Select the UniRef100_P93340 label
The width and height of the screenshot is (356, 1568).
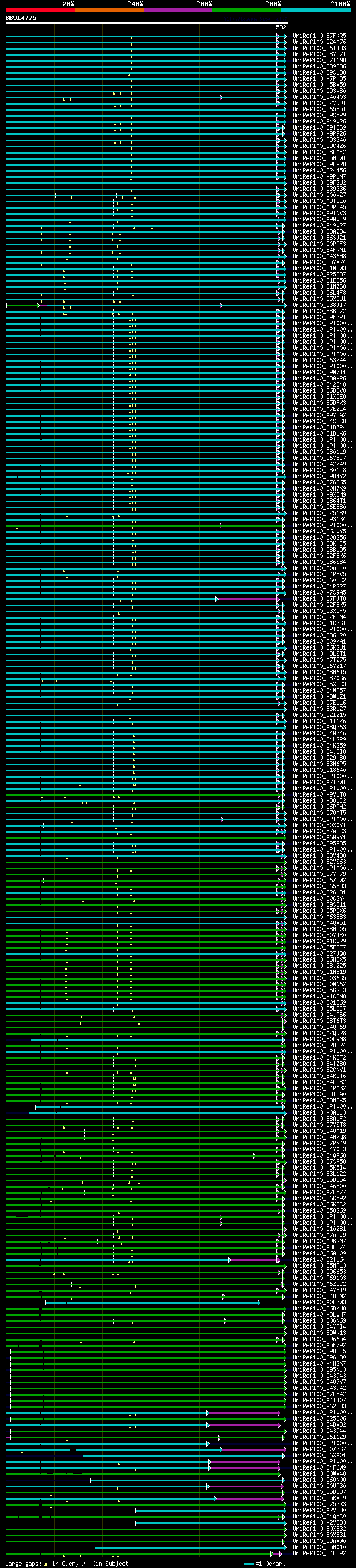(319, 140)
